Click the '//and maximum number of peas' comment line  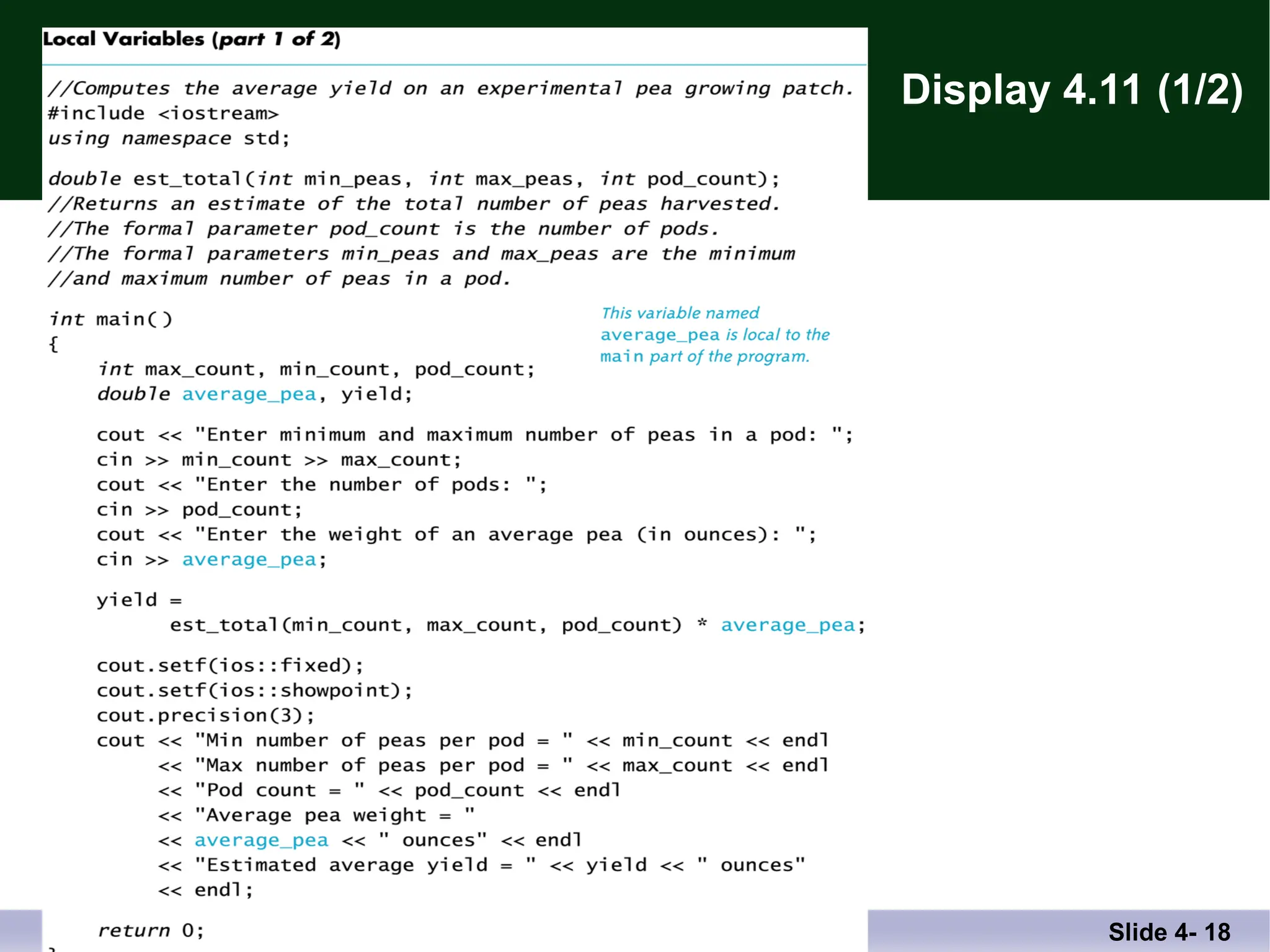280,279
